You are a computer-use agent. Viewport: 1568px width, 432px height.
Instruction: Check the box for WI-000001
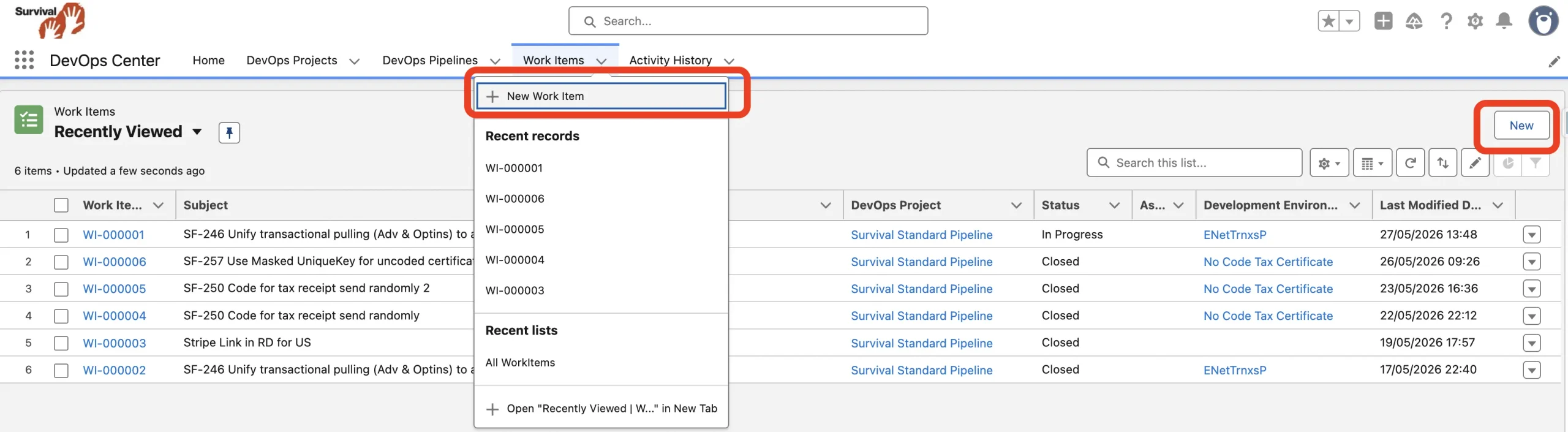pyautogui.click(x=61, y=235)
